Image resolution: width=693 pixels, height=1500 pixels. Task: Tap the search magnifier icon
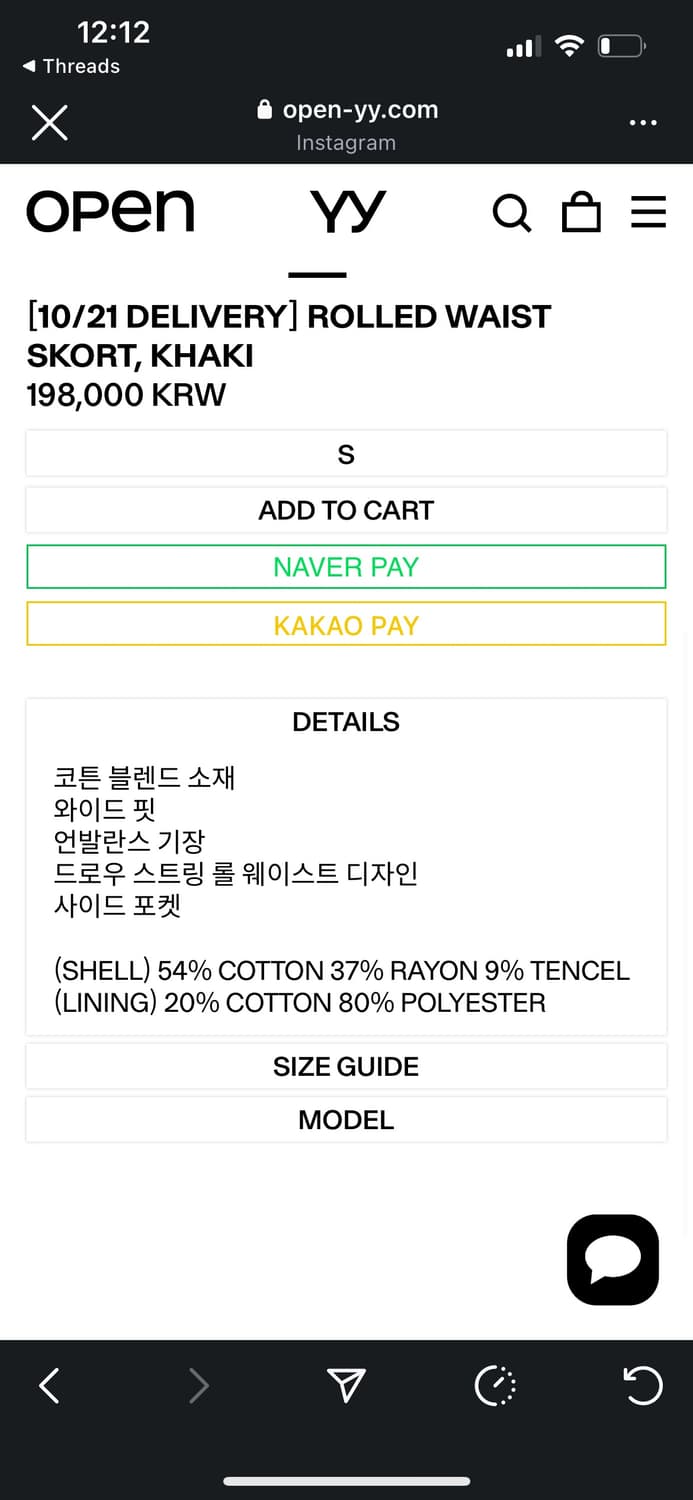[511, 212]
